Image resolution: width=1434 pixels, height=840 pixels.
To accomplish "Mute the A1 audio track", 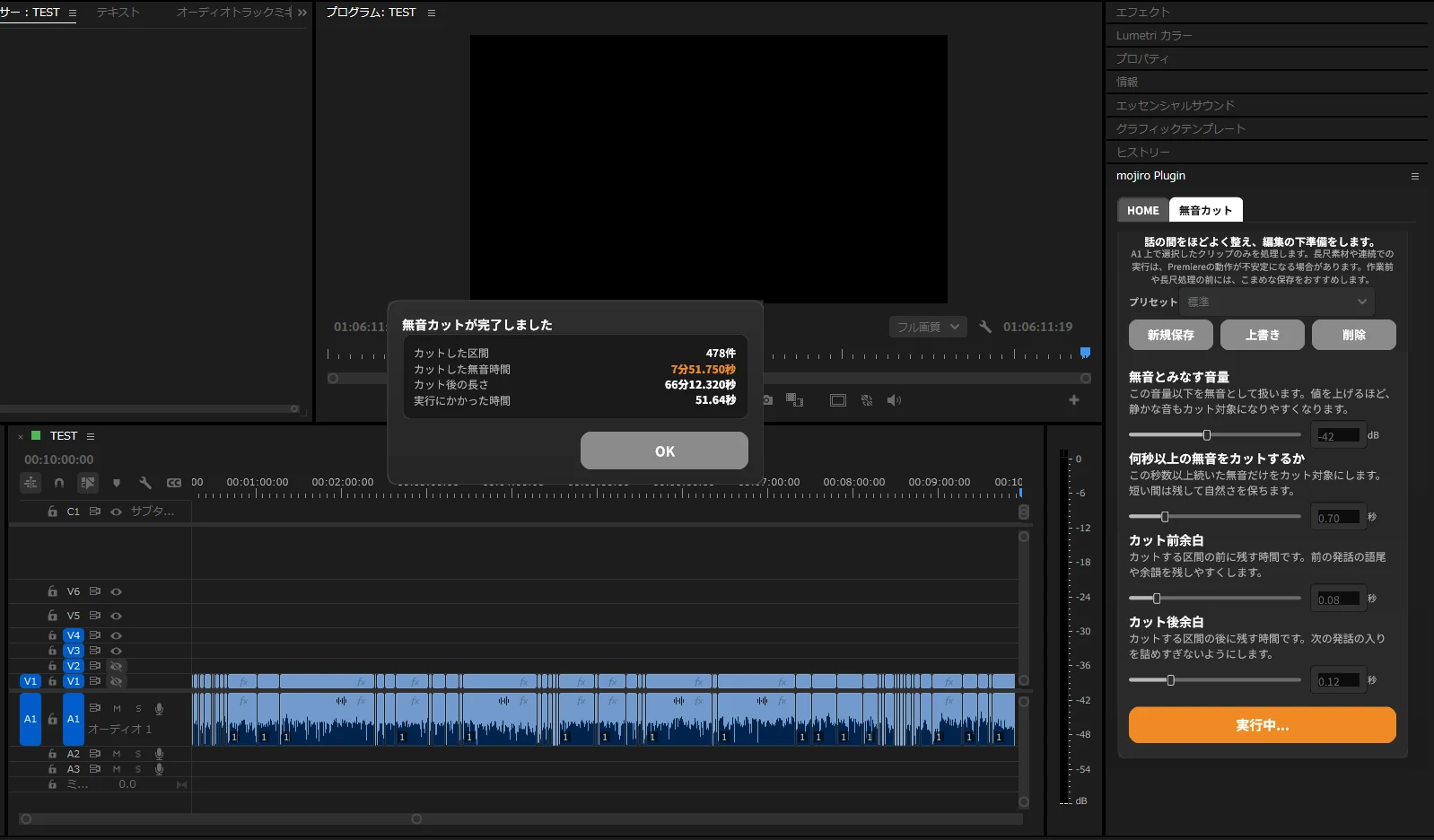I will pos(117,709).
